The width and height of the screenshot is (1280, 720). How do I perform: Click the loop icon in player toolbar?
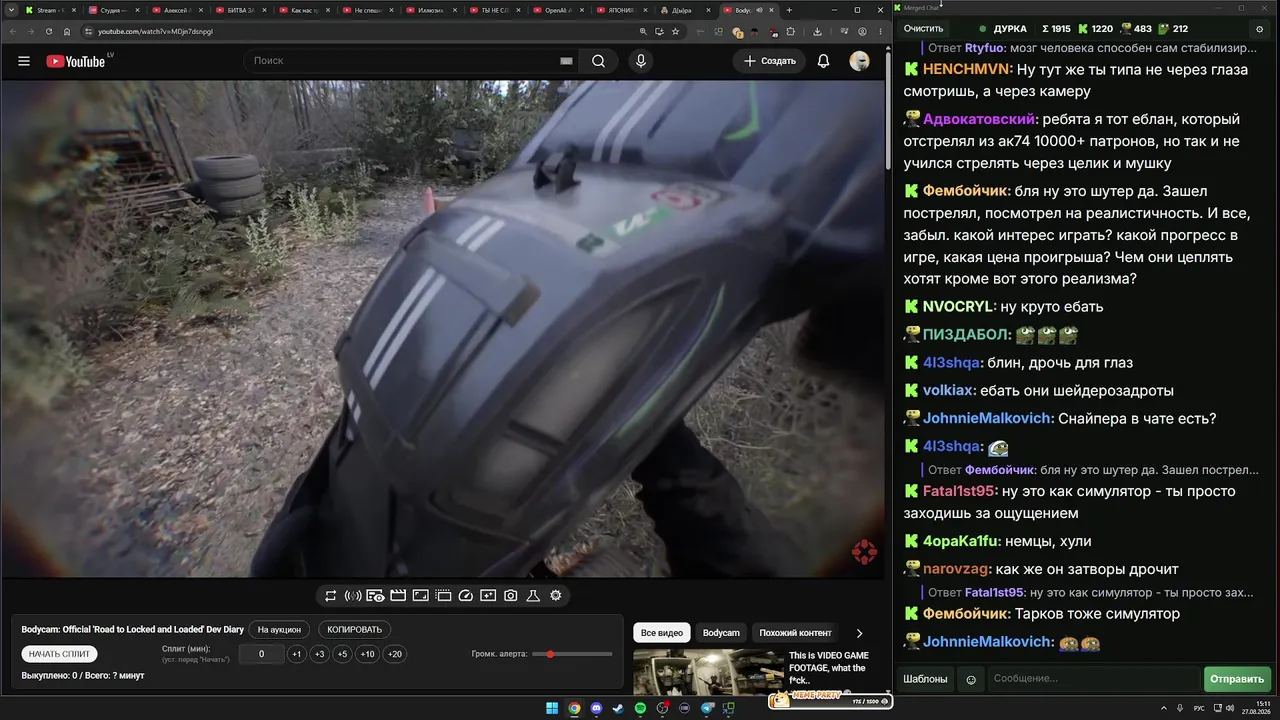click(x=330, y=596)
